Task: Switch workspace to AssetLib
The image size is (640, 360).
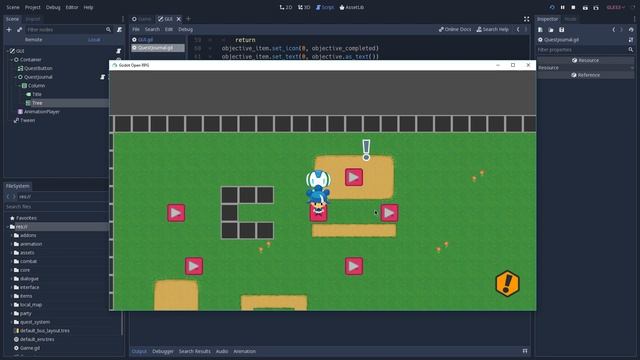Action: tap(351, 7)
